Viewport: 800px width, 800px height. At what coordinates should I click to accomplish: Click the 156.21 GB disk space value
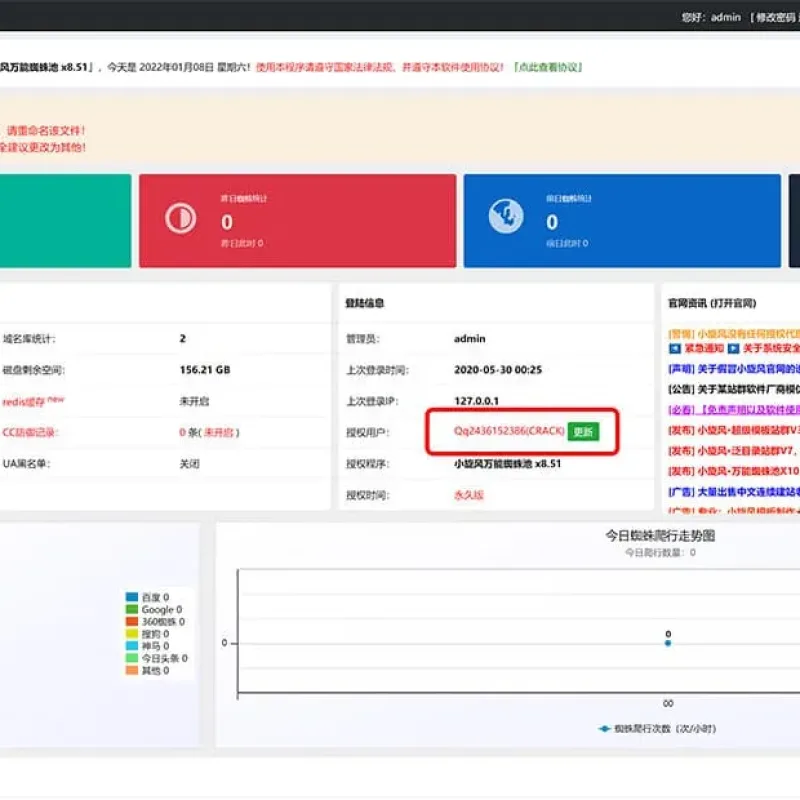click(205, 370)
